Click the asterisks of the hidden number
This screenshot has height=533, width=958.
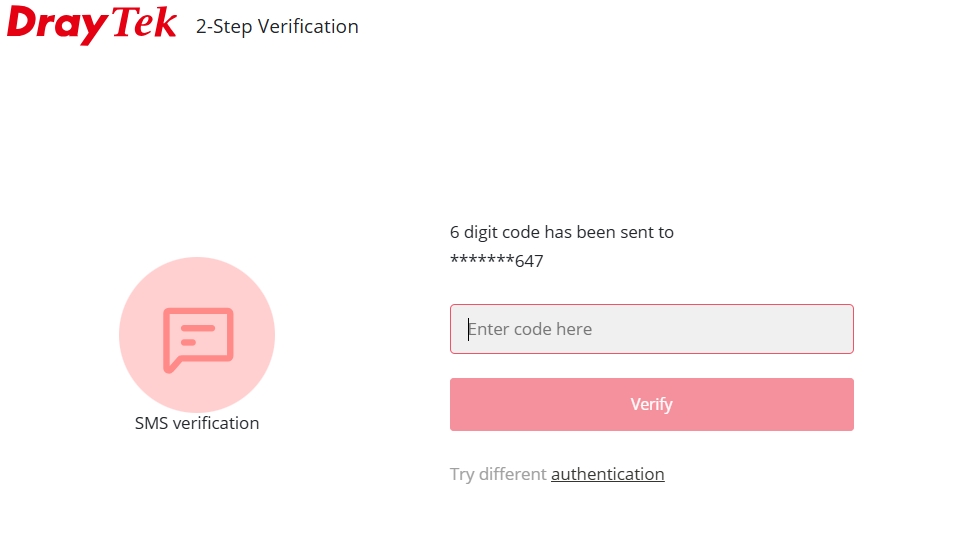[x=482, y=259]
